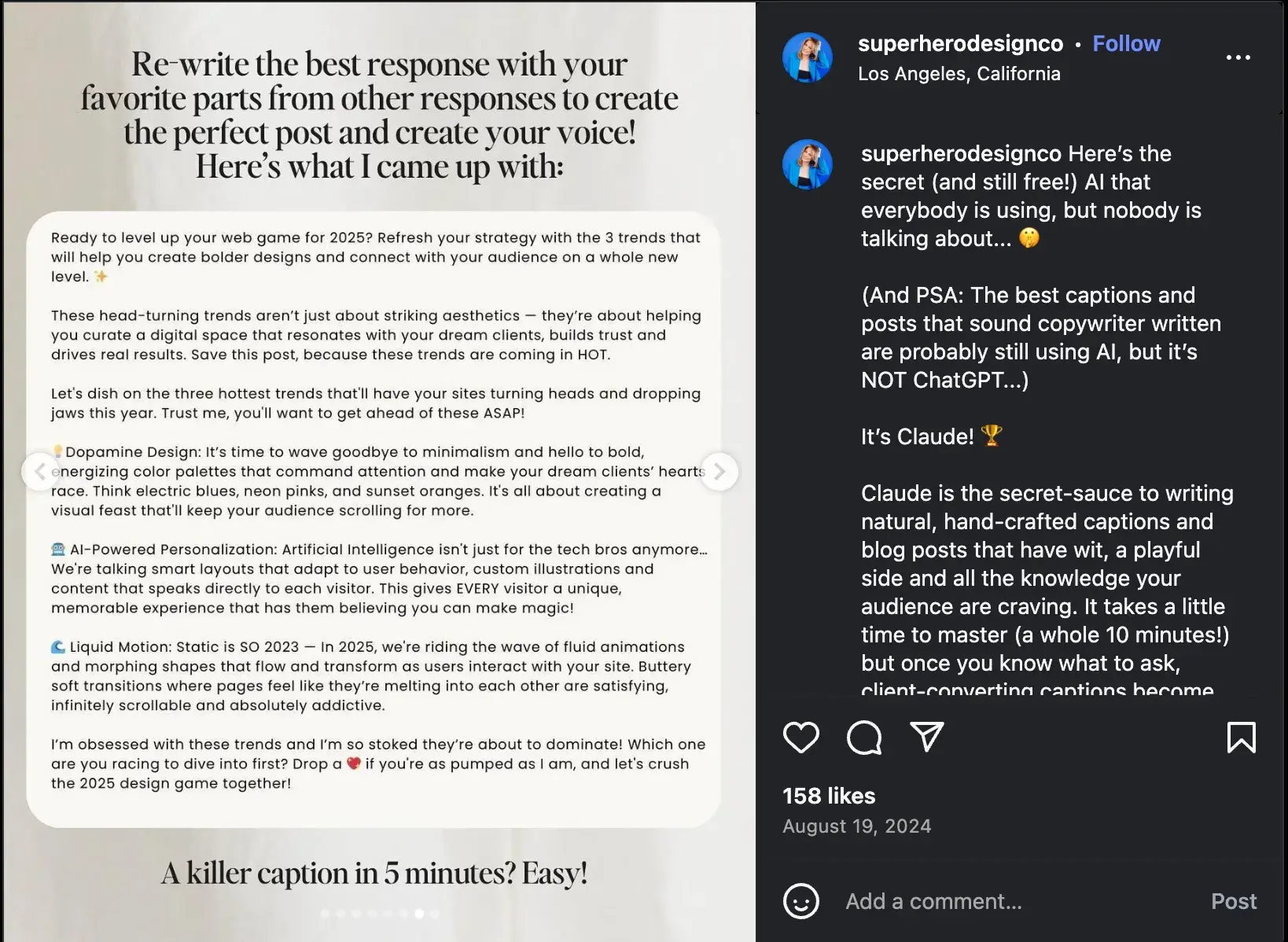Share the post with the paper plane icon
Screen dimensions: 1288x942
pyautogui.click(x=926, y=737)
